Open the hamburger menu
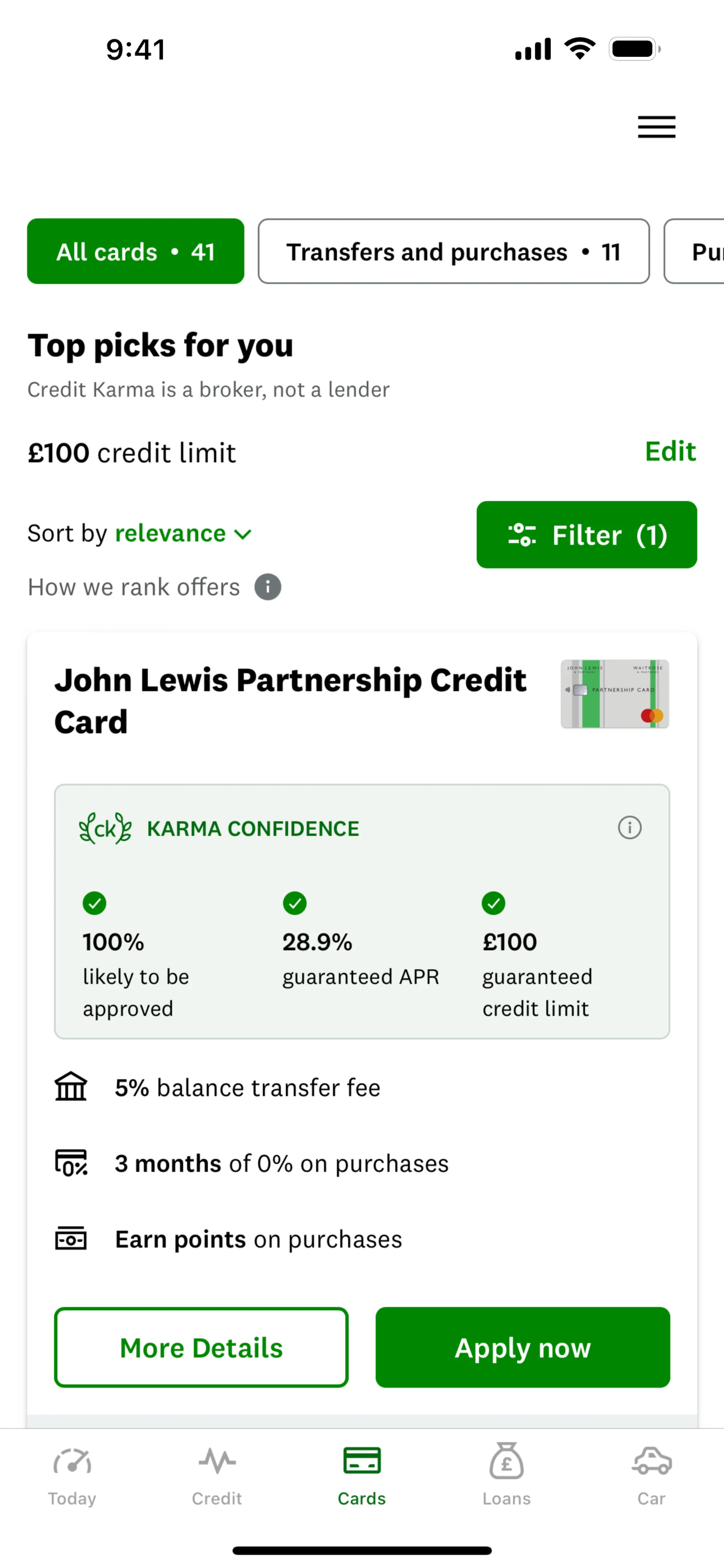This screenshot has height=1568, width=724. tap(657, 127)
